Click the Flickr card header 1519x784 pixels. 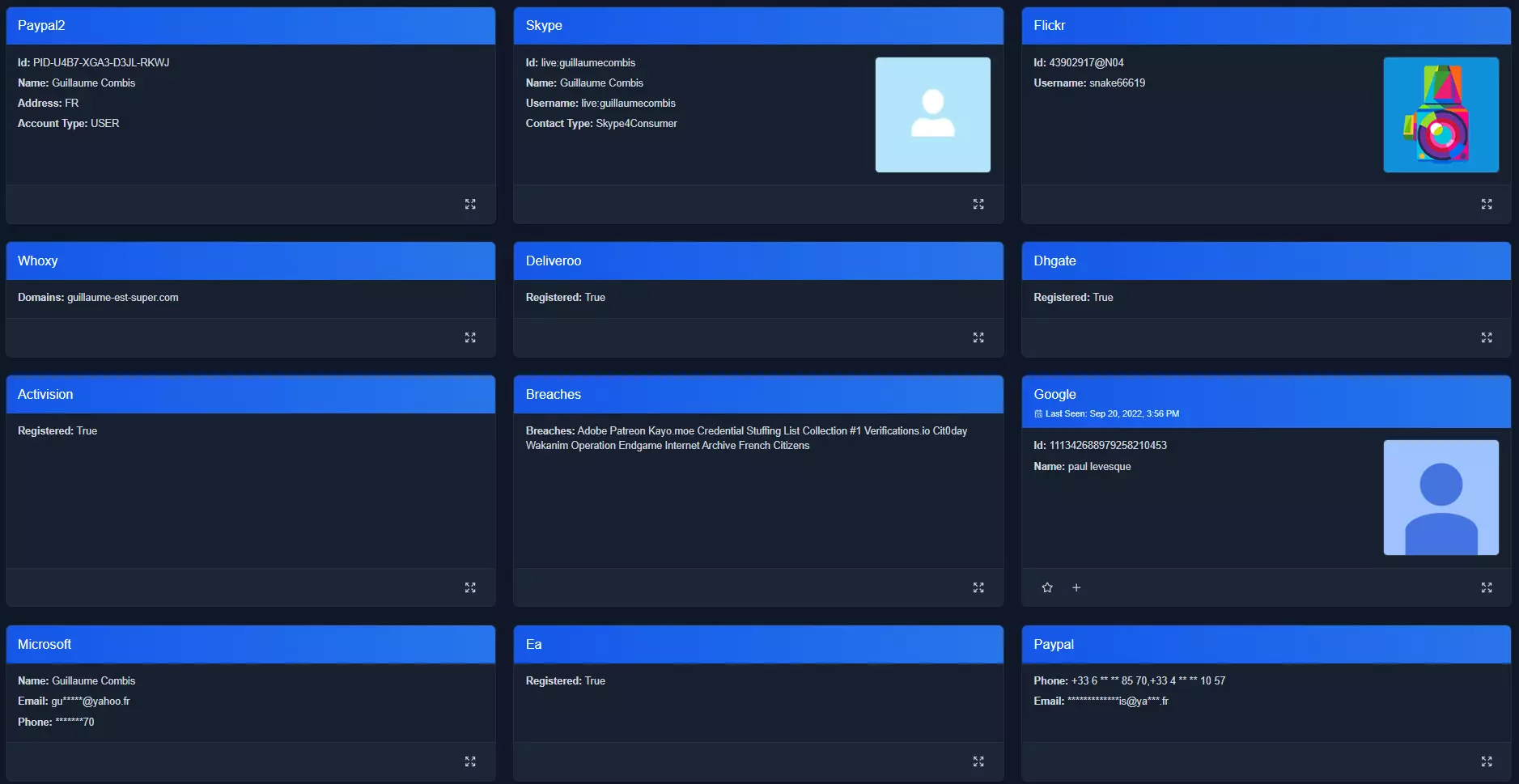[1266, 26]
